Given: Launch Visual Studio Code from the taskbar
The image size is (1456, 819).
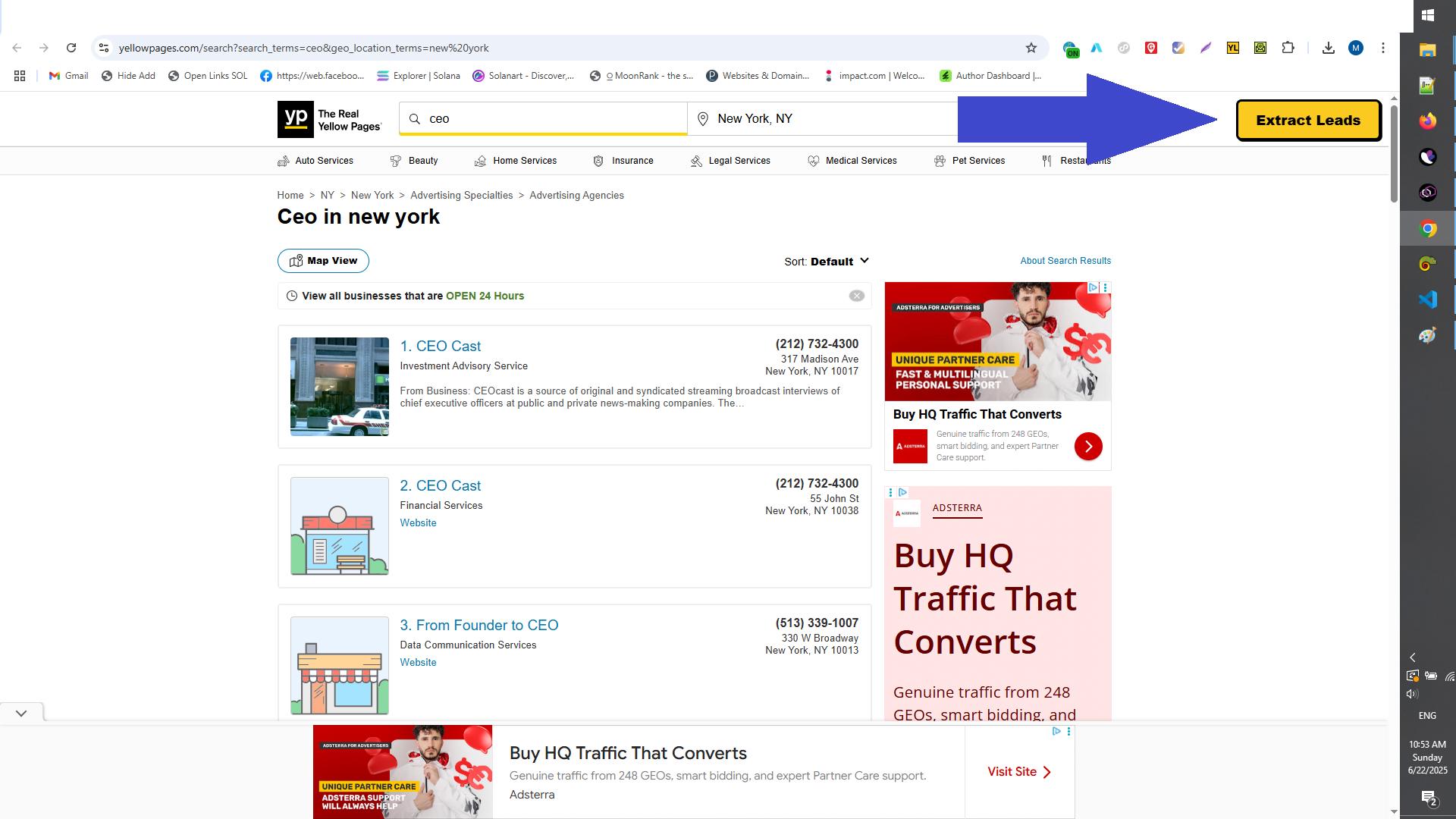Looking at the screenshot, I should (x=1427, y=299).
